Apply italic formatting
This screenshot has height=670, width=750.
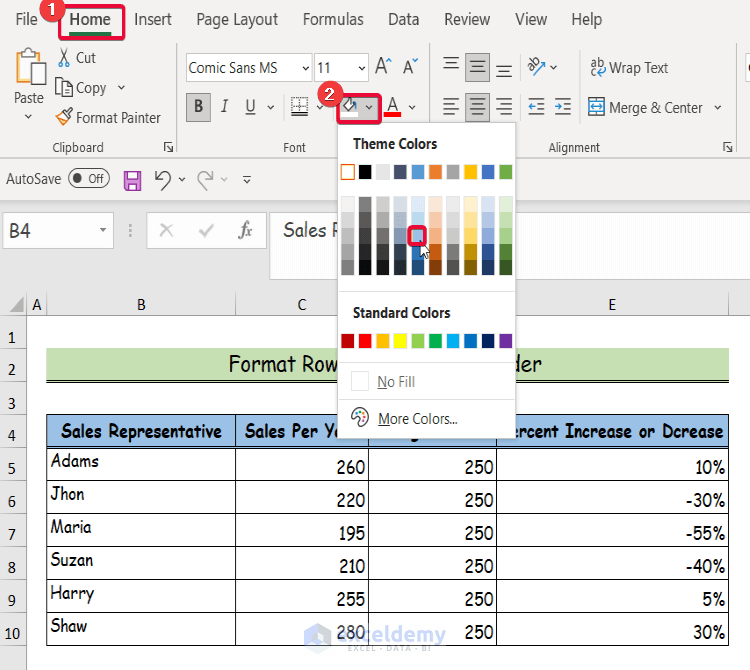click(224, 106)
